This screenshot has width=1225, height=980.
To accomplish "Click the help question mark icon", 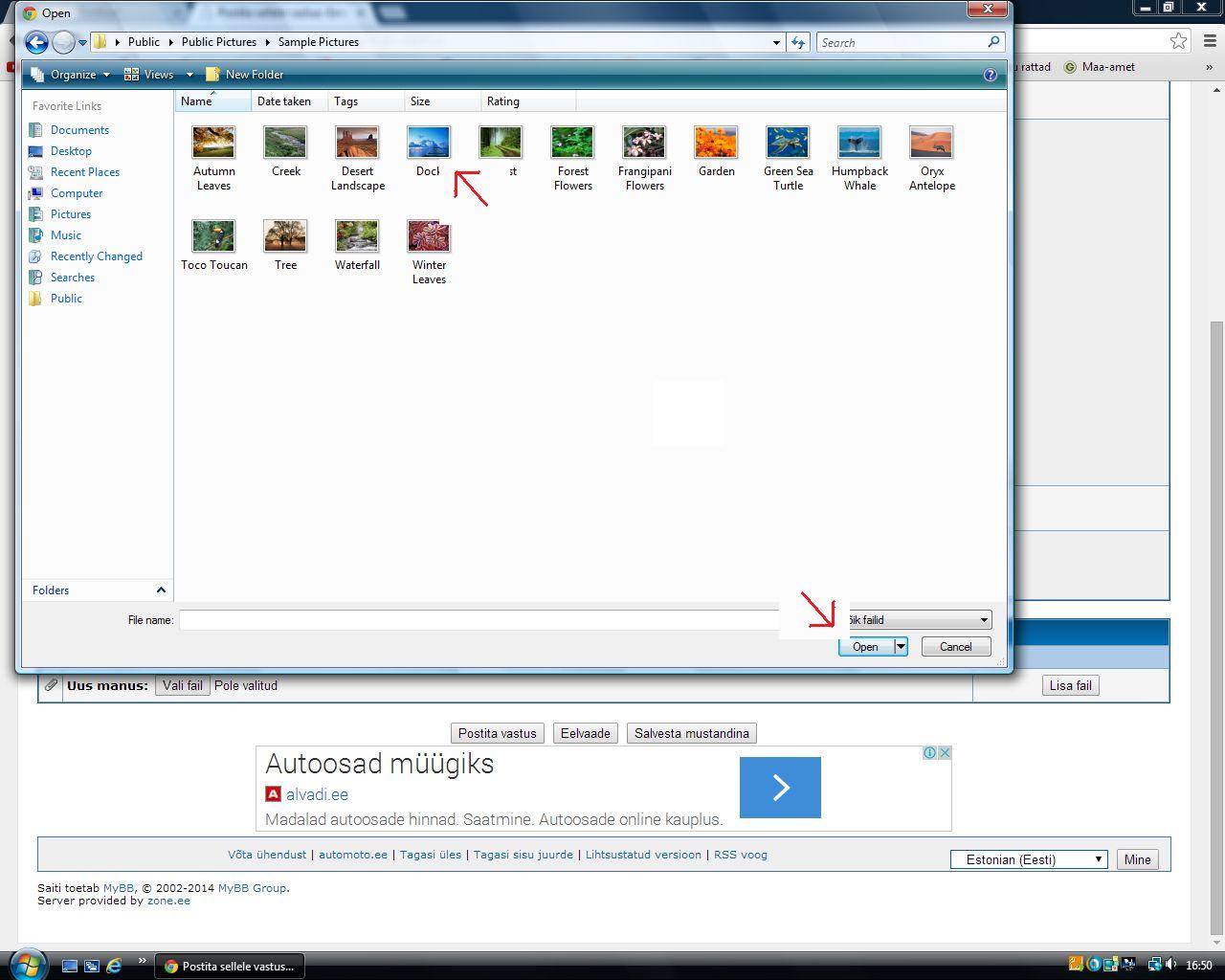I will pos(991,75).
